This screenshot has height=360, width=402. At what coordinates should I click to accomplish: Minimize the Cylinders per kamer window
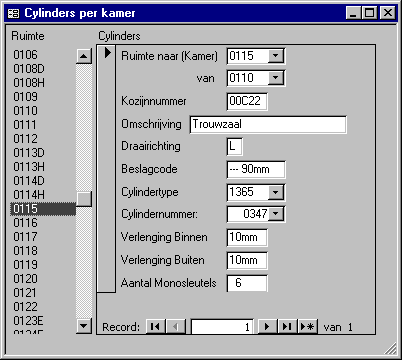[353, 13]
